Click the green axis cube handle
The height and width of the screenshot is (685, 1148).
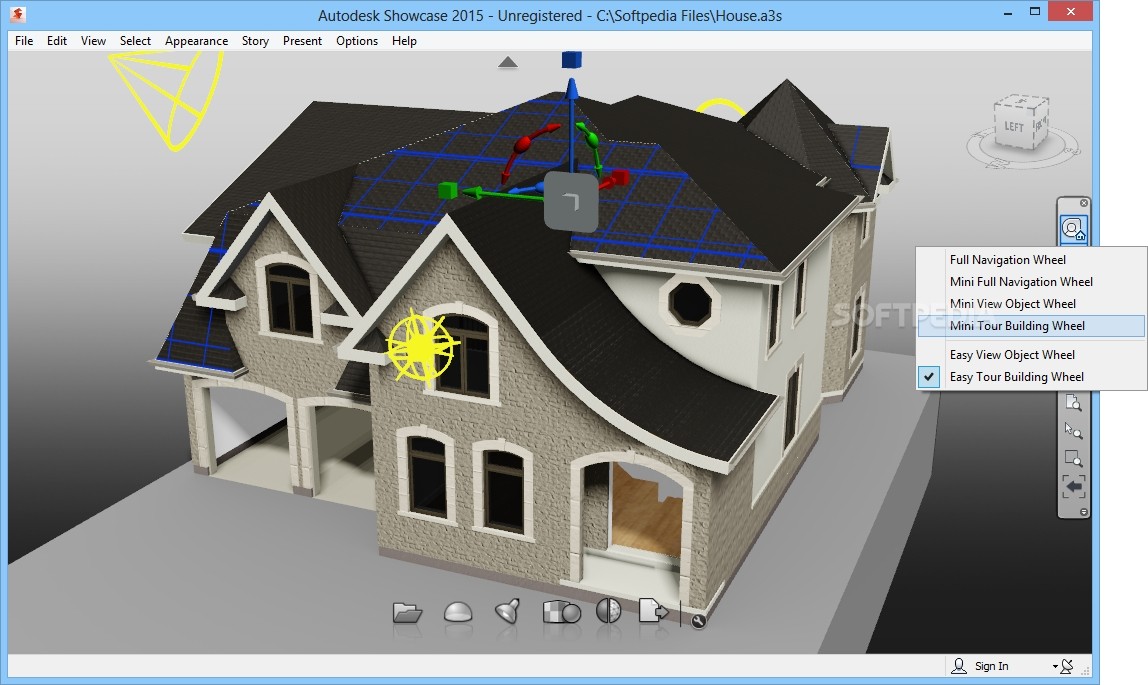(447, 191)
